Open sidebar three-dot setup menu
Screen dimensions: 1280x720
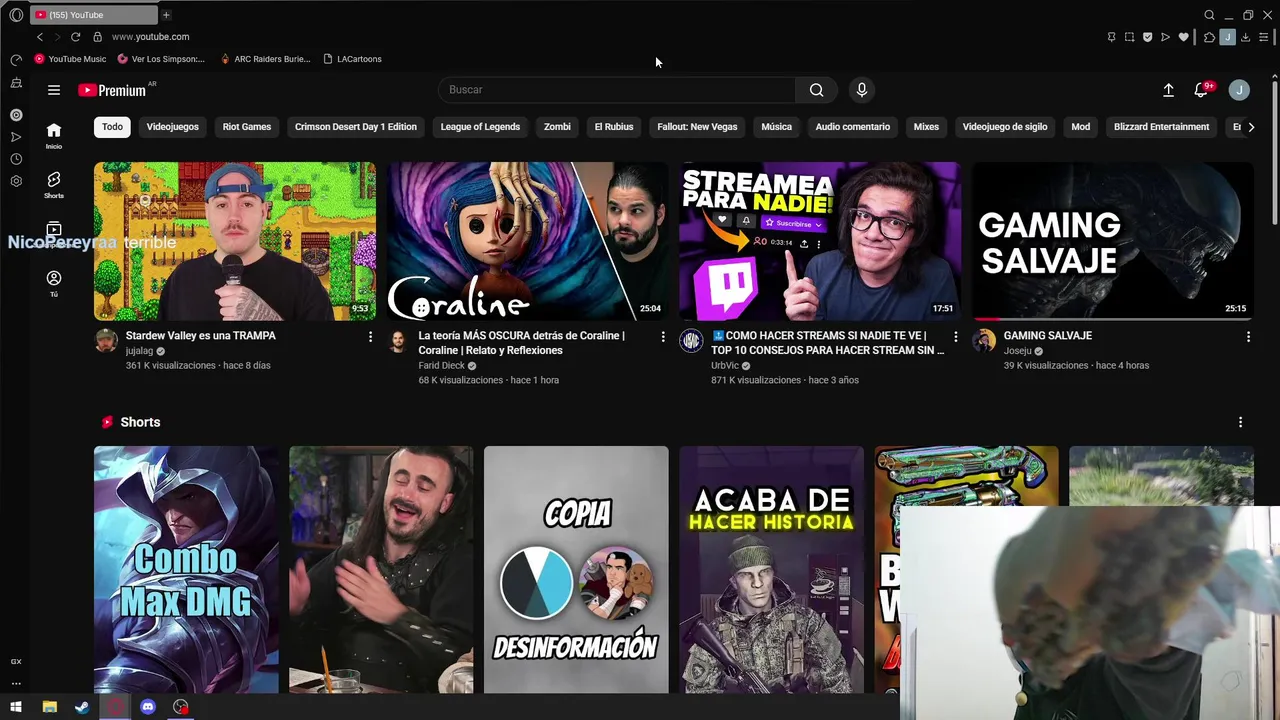coord(16,684)
